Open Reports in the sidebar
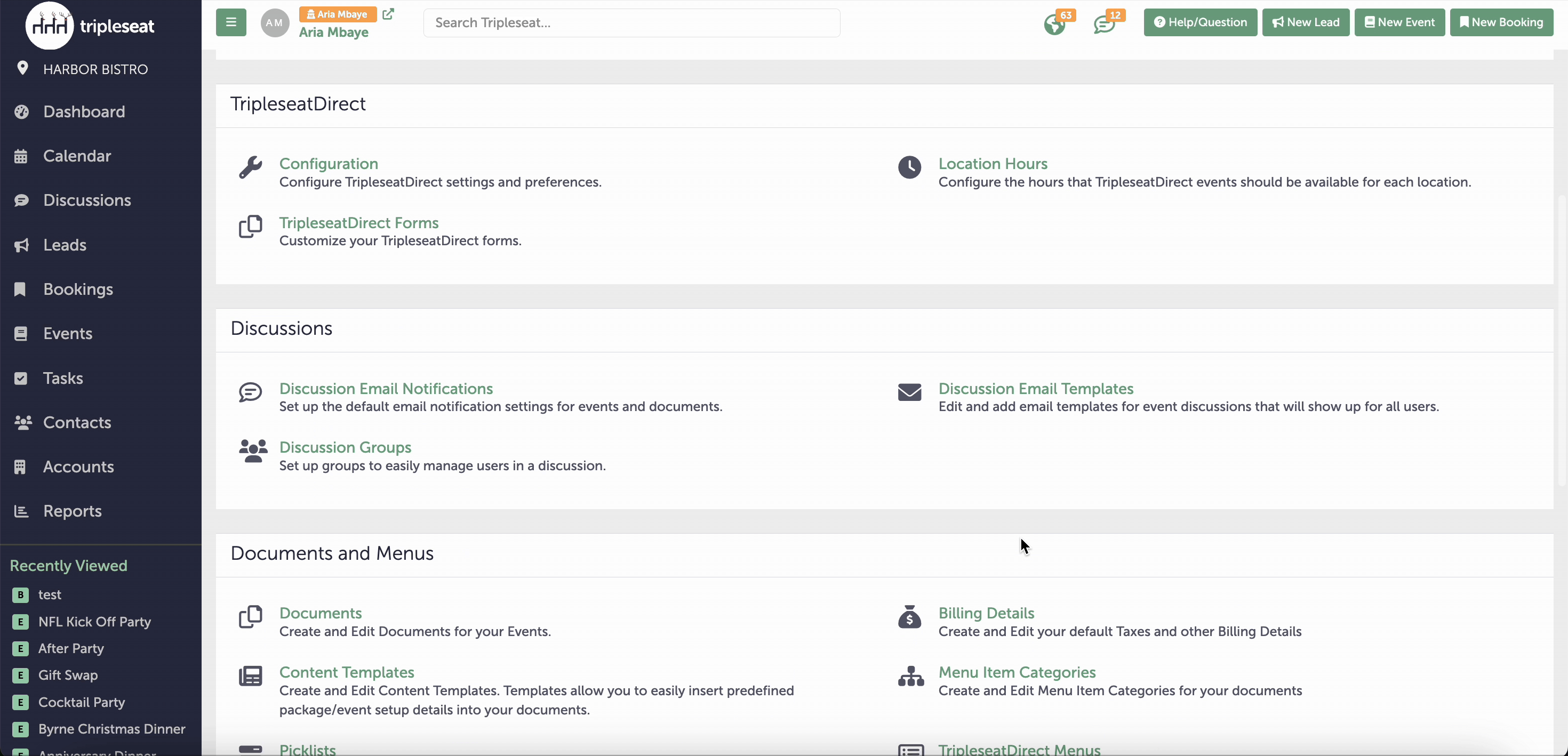The image size is (1568, 756). click(x=73, y=511)
